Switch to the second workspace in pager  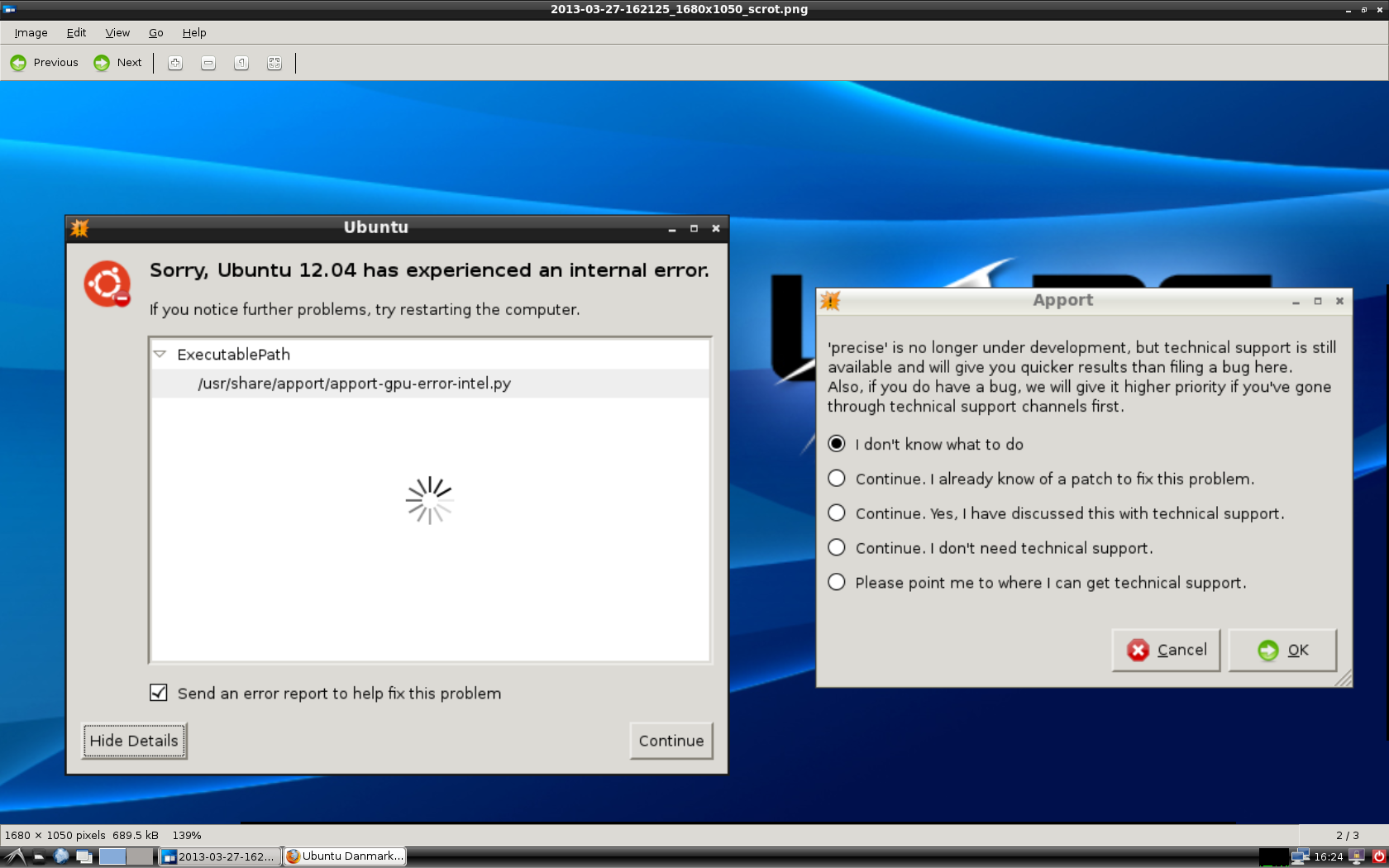pos(141,856)
